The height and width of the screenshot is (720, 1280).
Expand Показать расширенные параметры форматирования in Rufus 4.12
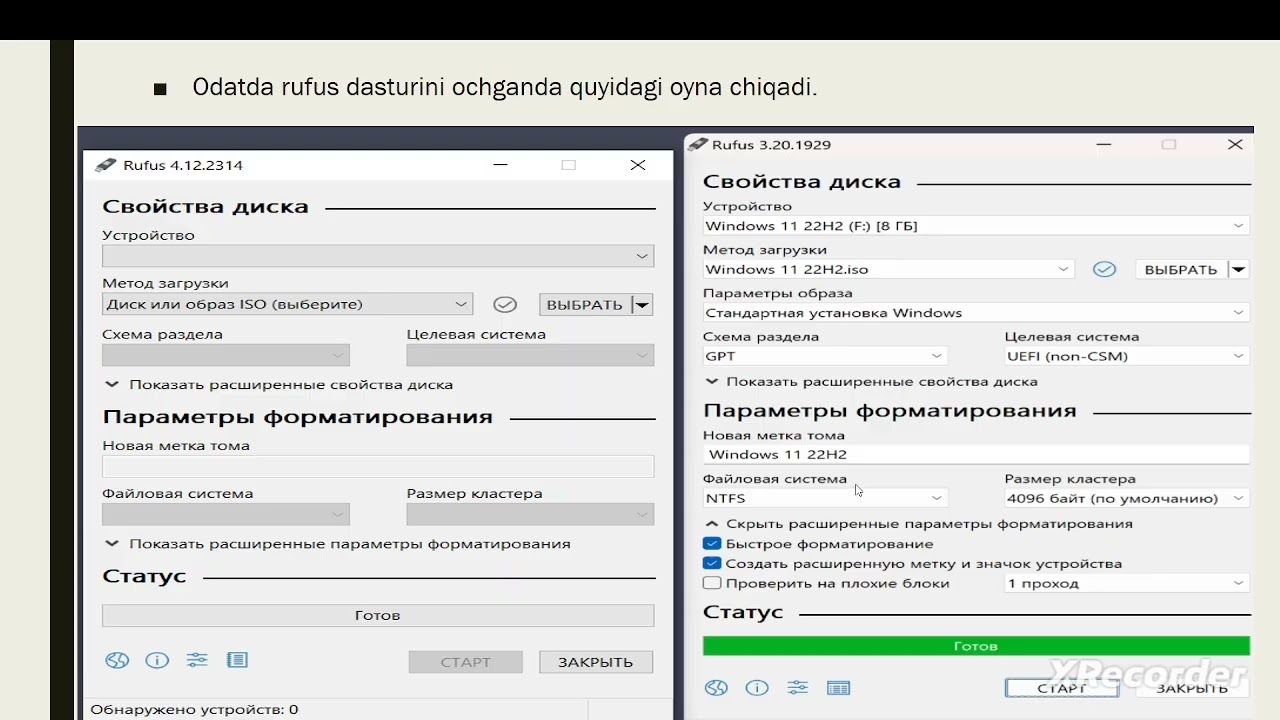[338, 544]
